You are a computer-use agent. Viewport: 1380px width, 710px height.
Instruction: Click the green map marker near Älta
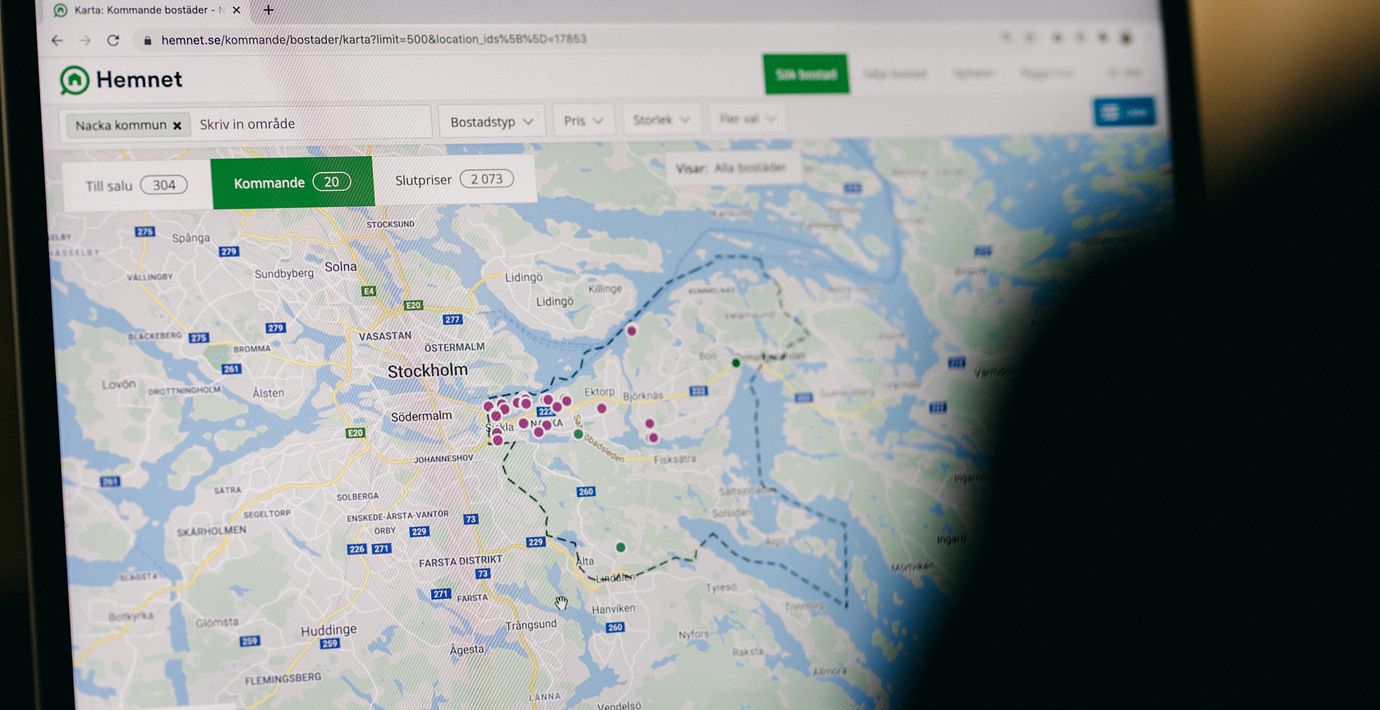(x=621, y=547)
